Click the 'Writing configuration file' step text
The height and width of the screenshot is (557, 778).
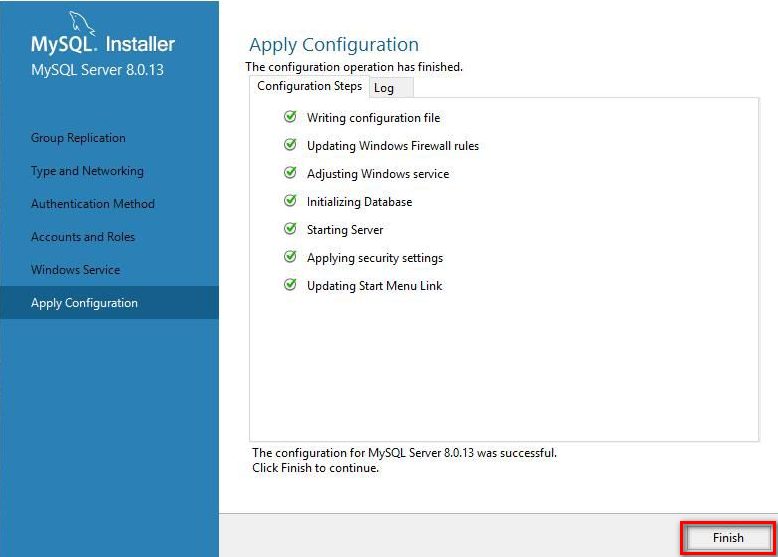(373, 118)
